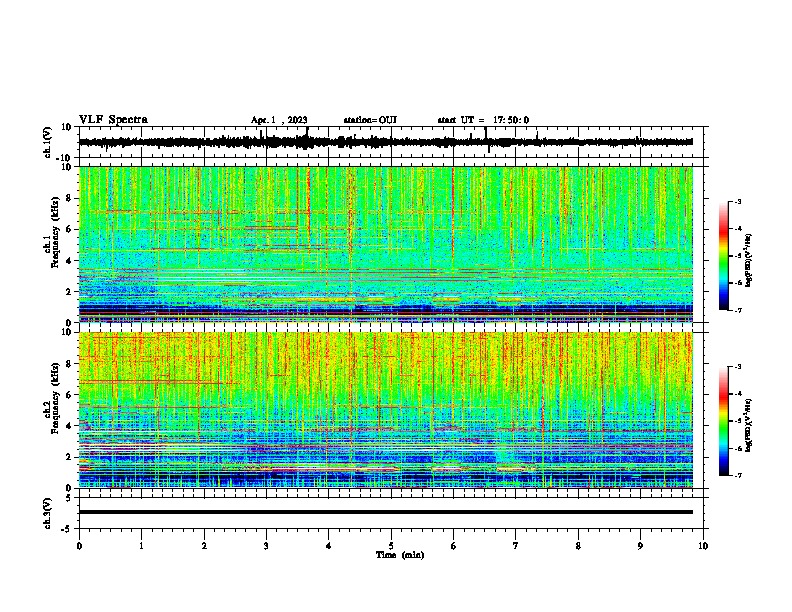Click the 3 minute tick on Time axis
This screenshot has width=792, height=612.
point(266,546)
